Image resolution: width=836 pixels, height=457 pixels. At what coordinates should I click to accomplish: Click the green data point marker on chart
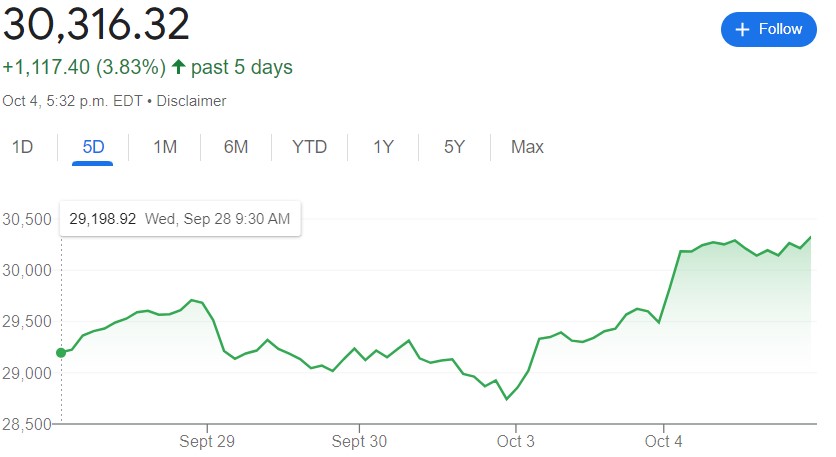point(61,352)
